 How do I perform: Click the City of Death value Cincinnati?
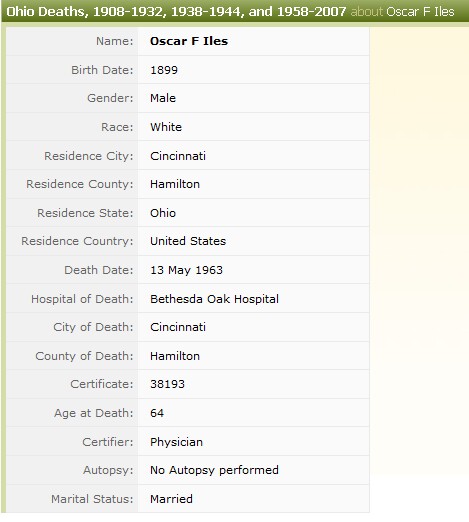click(x=178, y=327)
